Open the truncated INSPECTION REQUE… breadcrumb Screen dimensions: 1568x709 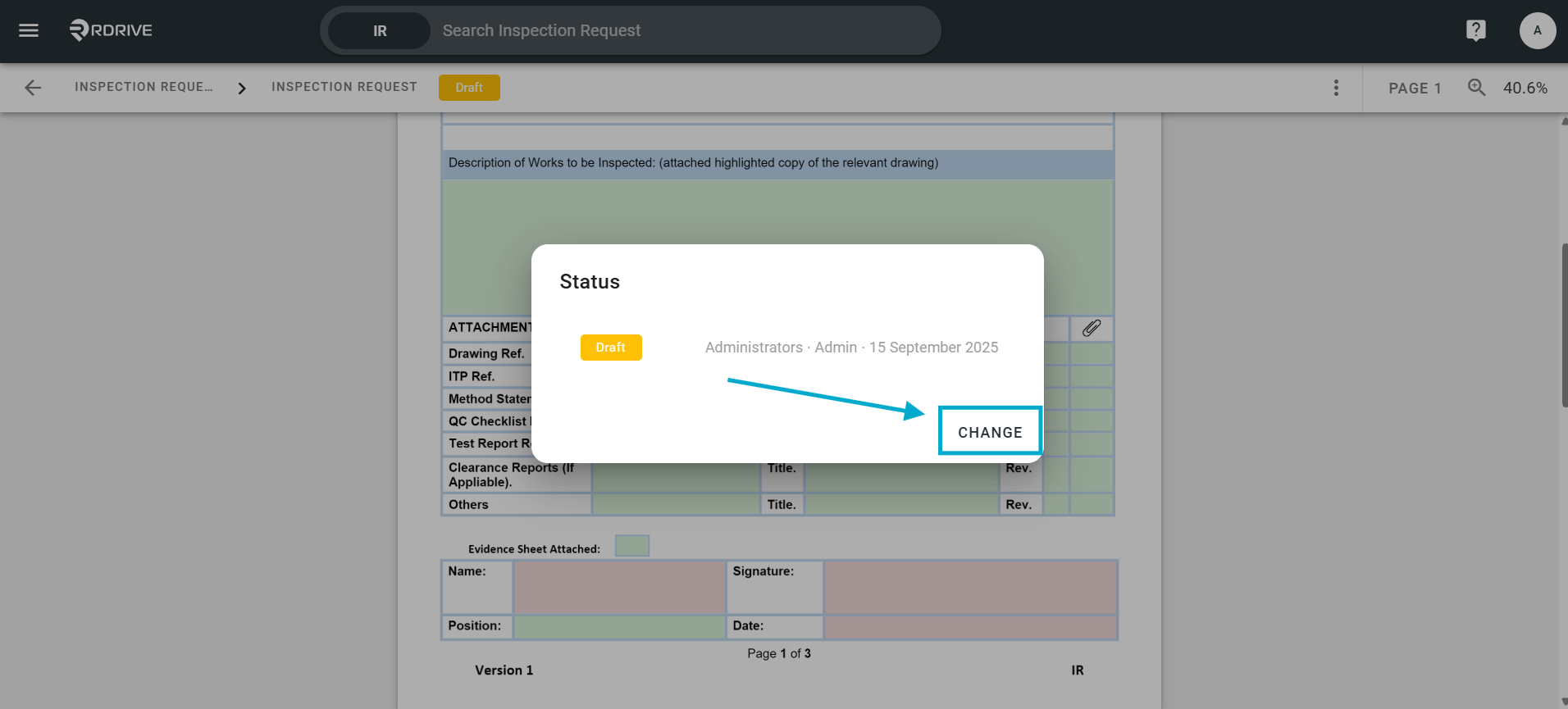click(144, 87)
